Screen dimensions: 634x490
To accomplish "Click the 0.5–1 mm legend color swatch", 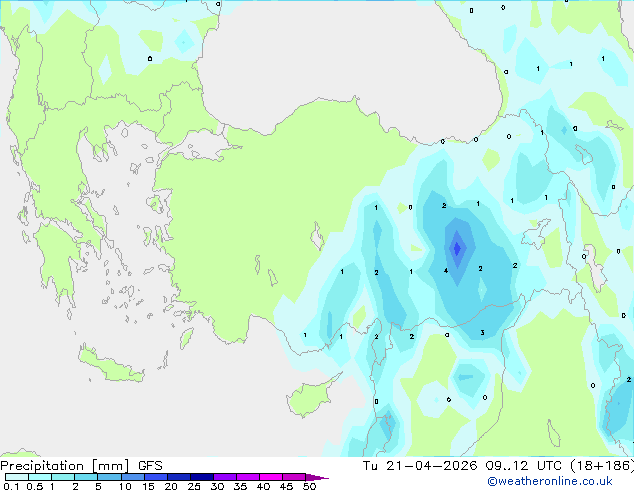I will click(x=40, y=477).
